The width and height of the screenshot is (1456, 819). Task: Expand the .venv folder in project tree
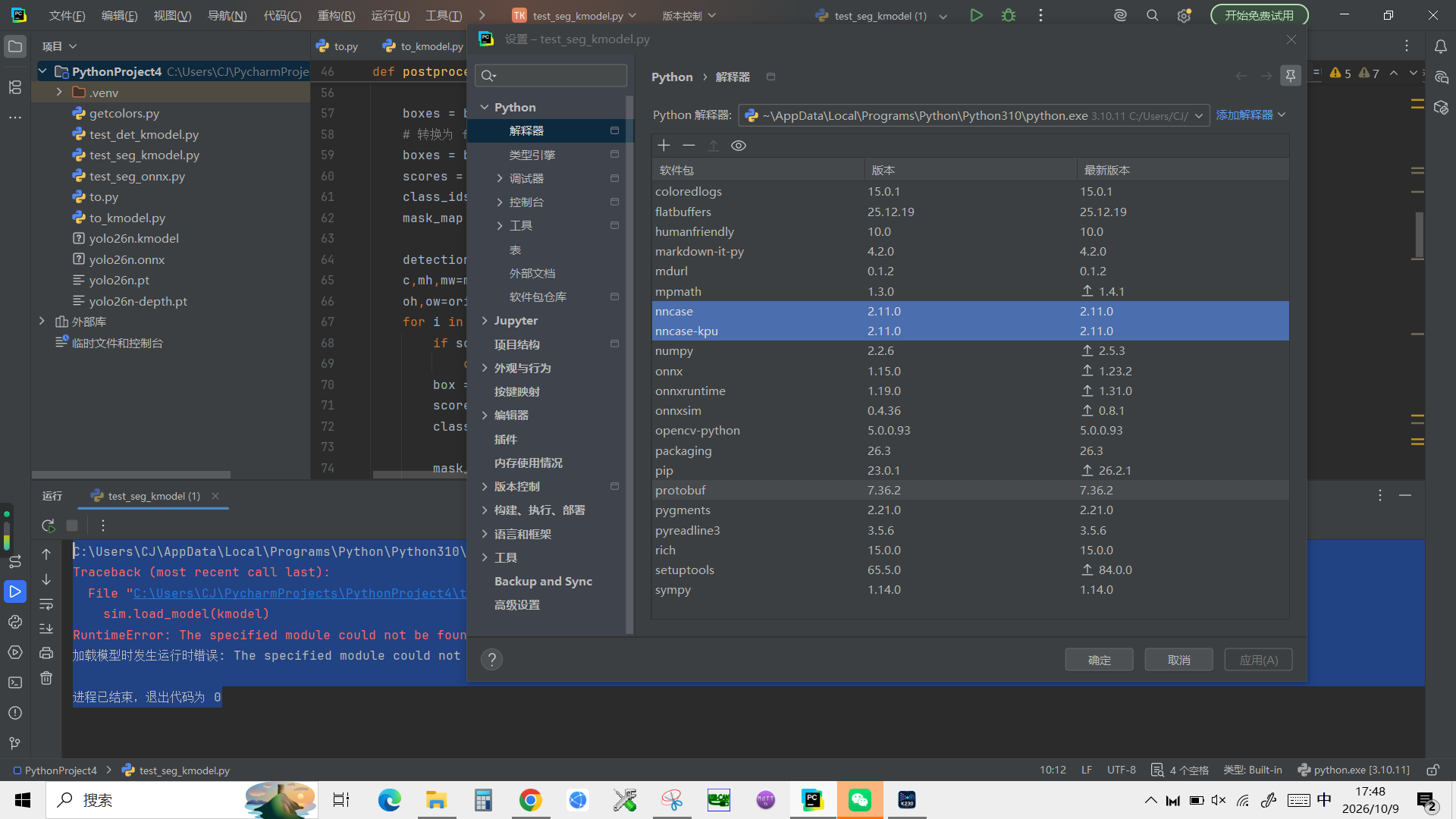coord(59,92)
